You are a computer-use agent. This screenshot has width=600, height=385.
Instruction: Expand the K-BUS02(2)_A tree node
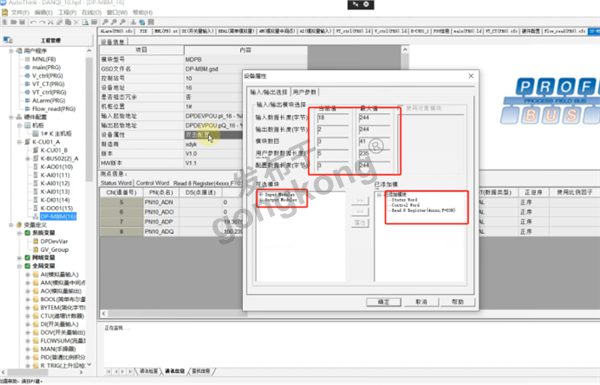pyautogui.click(x=28, y=158)
